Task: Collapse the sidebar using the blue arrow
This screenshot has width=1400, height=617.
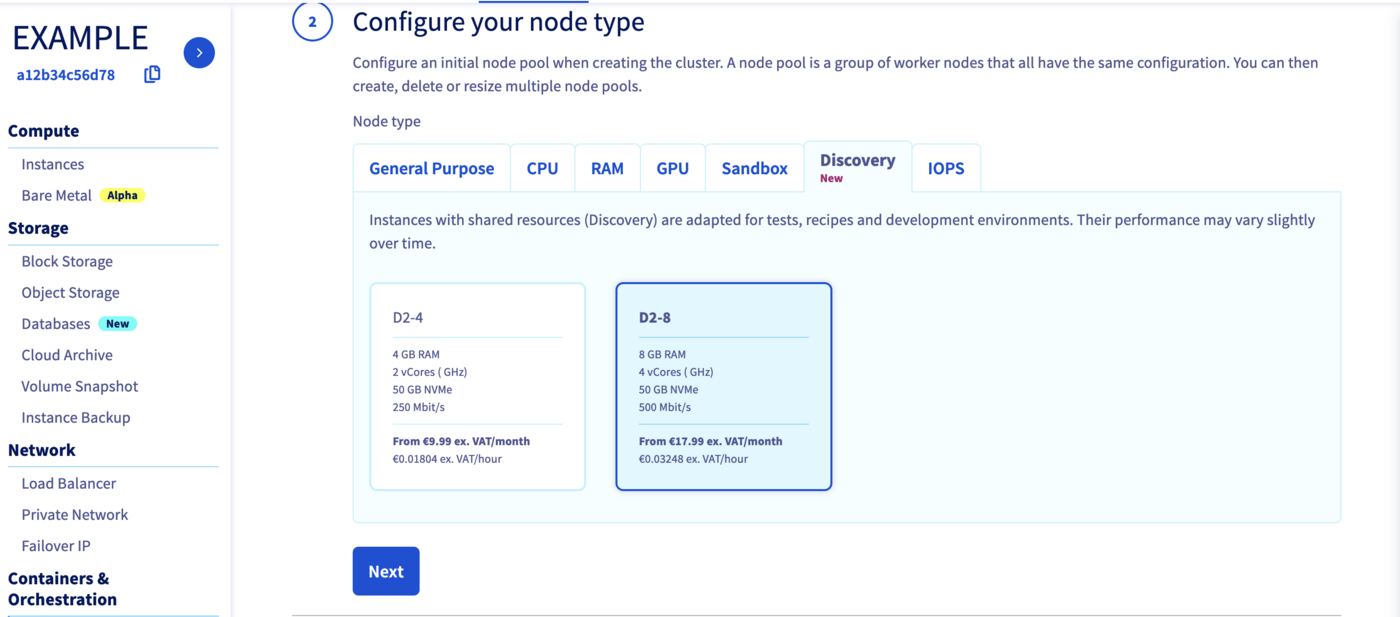Action: pos(199,52)
